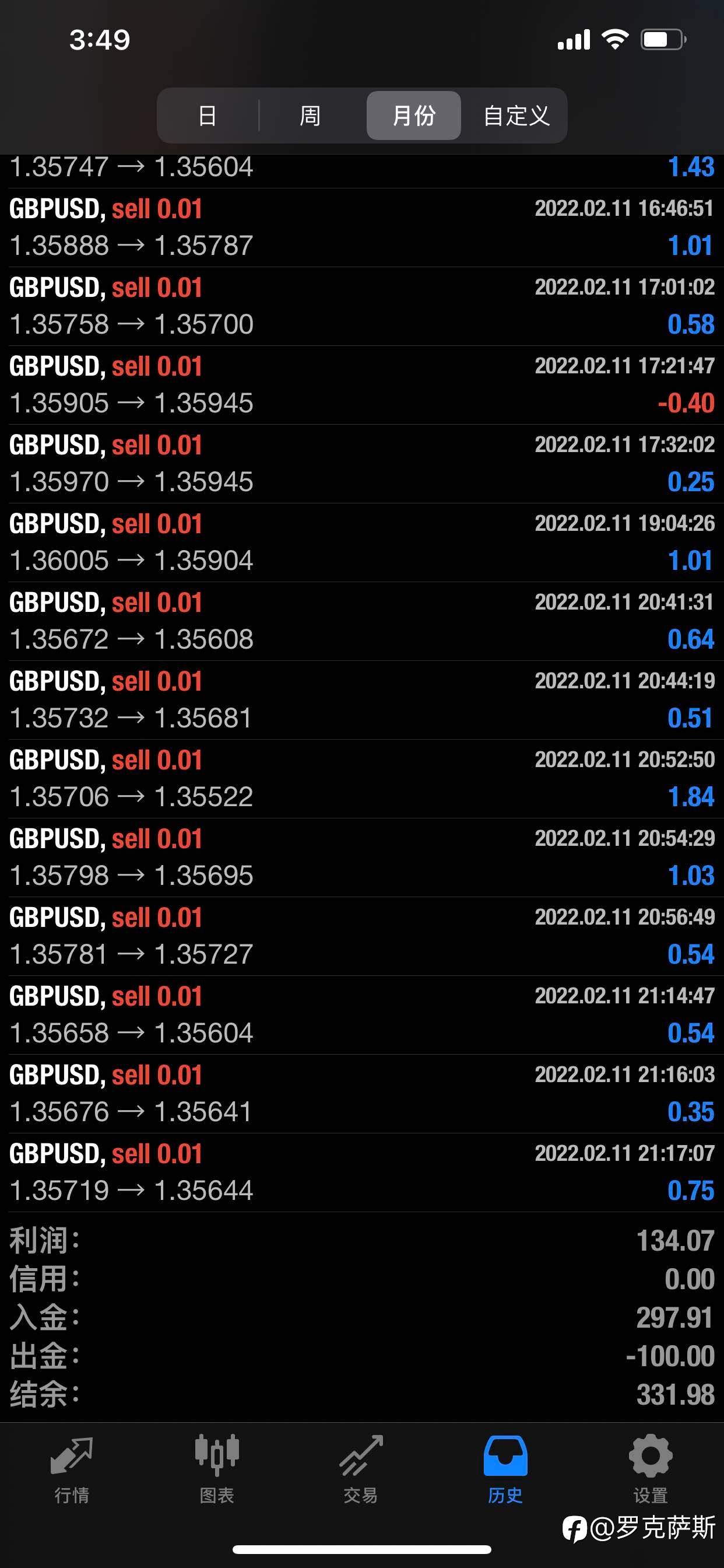Open the 行情 quotes tab
The image size is (724, 1568).
[72, 1469]
